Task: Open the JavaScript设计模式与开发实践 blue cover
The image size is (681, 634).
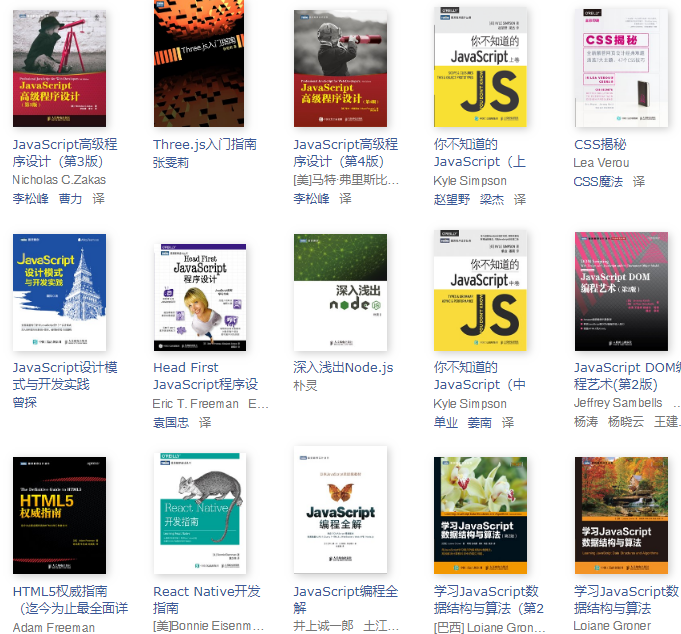Action: (x=60, y=292)
